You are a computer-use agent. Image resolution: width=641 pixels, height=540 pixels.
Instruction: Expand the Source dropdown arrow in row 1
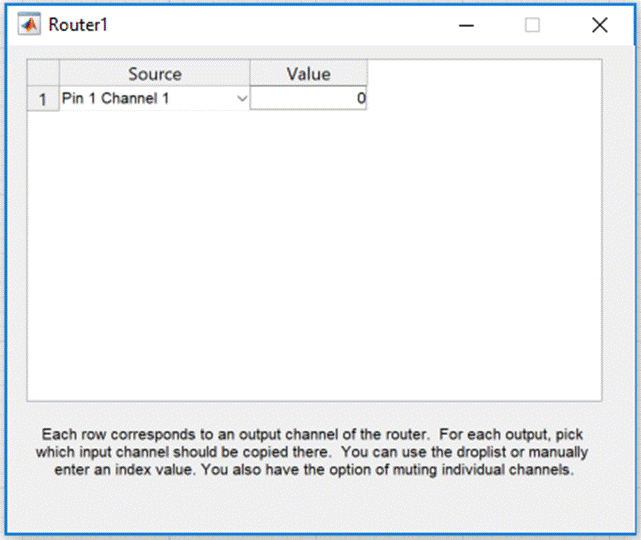241,99
